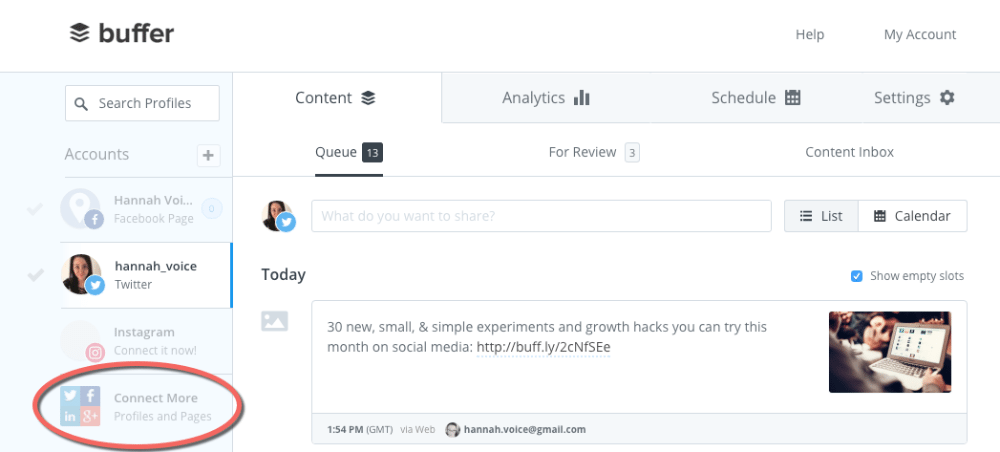Toggle Show empty slots checkbox
The image size is (1000, 452).
coord(856,276)
